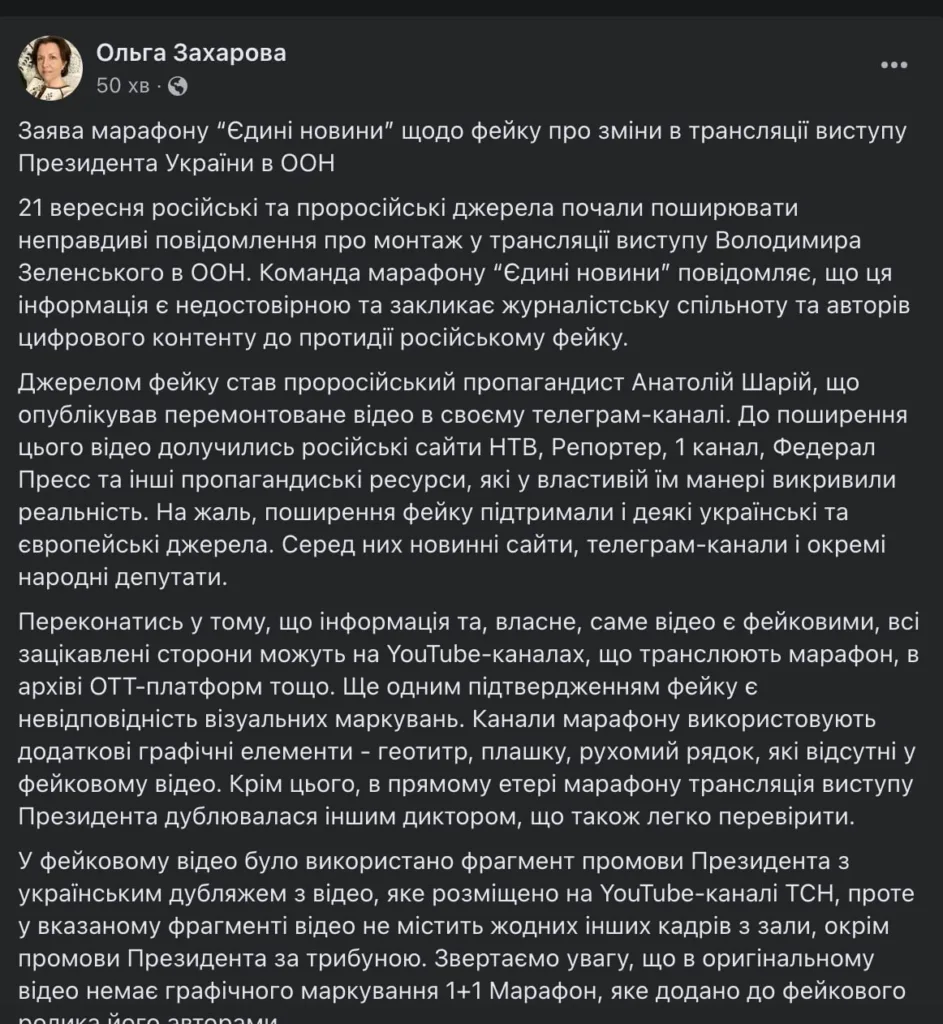943x1024 pixels.
Task: Click paragraph starting "21 вересня російські"
Action: (x=464, y=273)
